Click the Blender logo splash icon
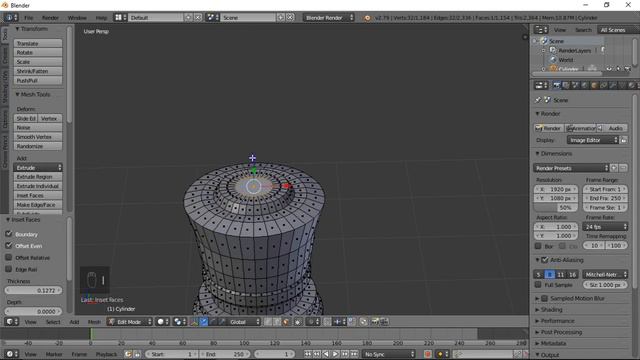This screenshot has height=360, width=640. [x=367, y=18]
